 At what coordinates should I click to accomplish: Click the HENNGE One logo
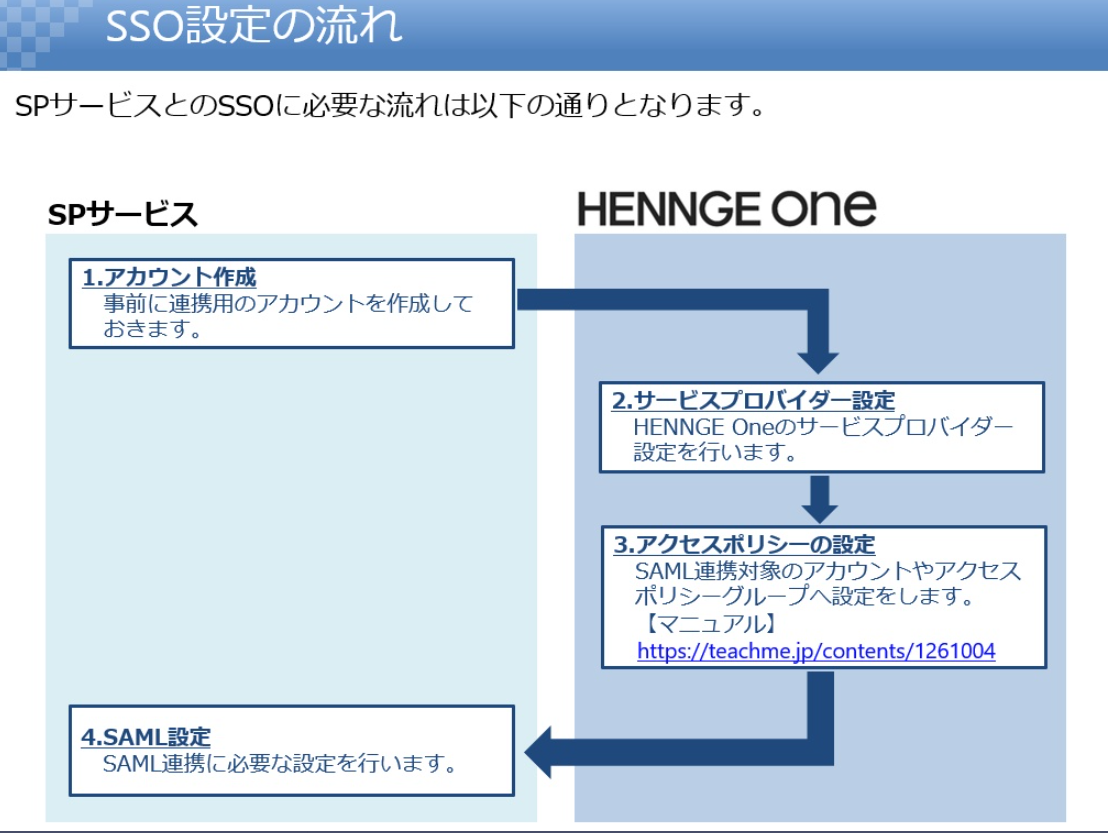[726, 208]
